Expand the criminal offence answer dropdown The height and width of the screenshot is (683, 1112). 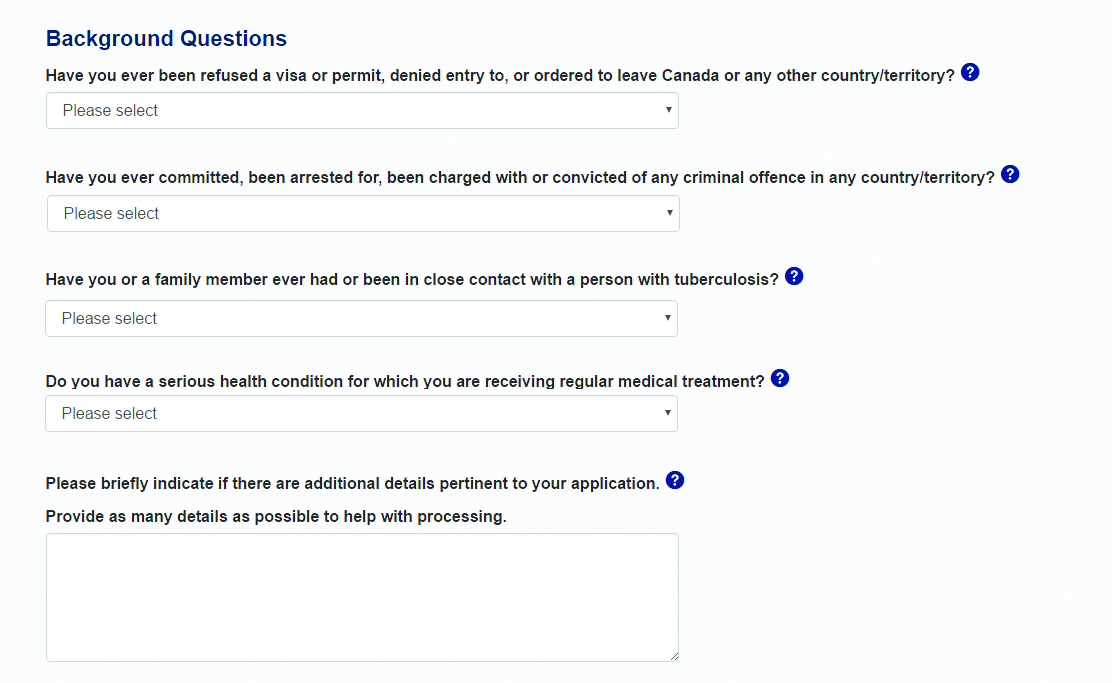(363, 213)
